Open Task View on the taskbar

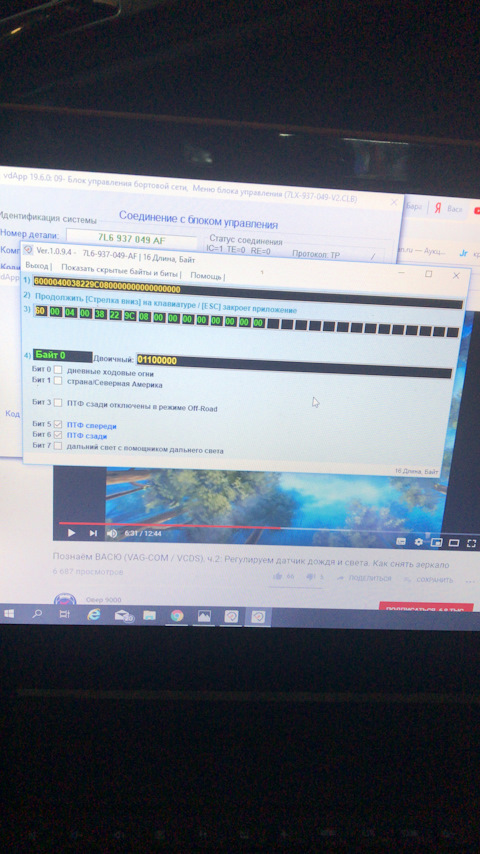(x=64, y=615)
